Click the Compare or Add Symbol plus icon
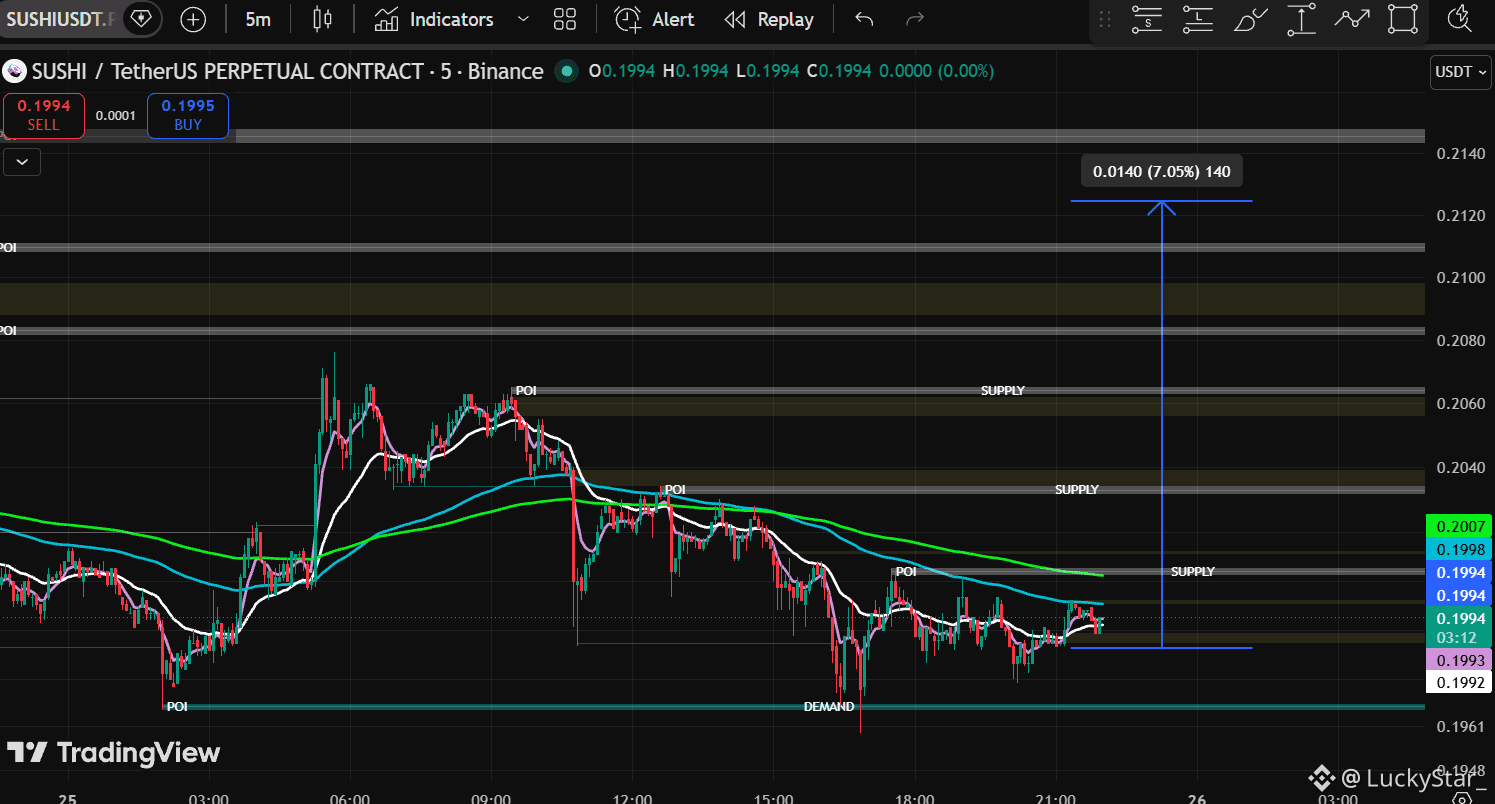 tap(193, 19)
